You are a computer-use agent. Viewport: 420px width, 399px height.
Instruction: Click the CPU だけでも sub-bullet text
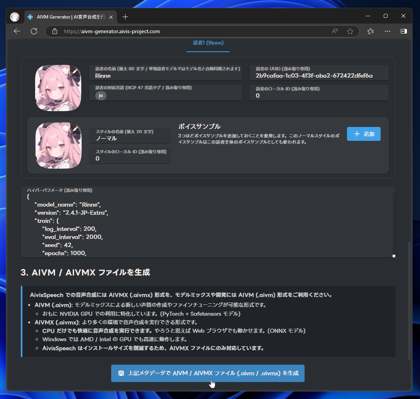174,331
